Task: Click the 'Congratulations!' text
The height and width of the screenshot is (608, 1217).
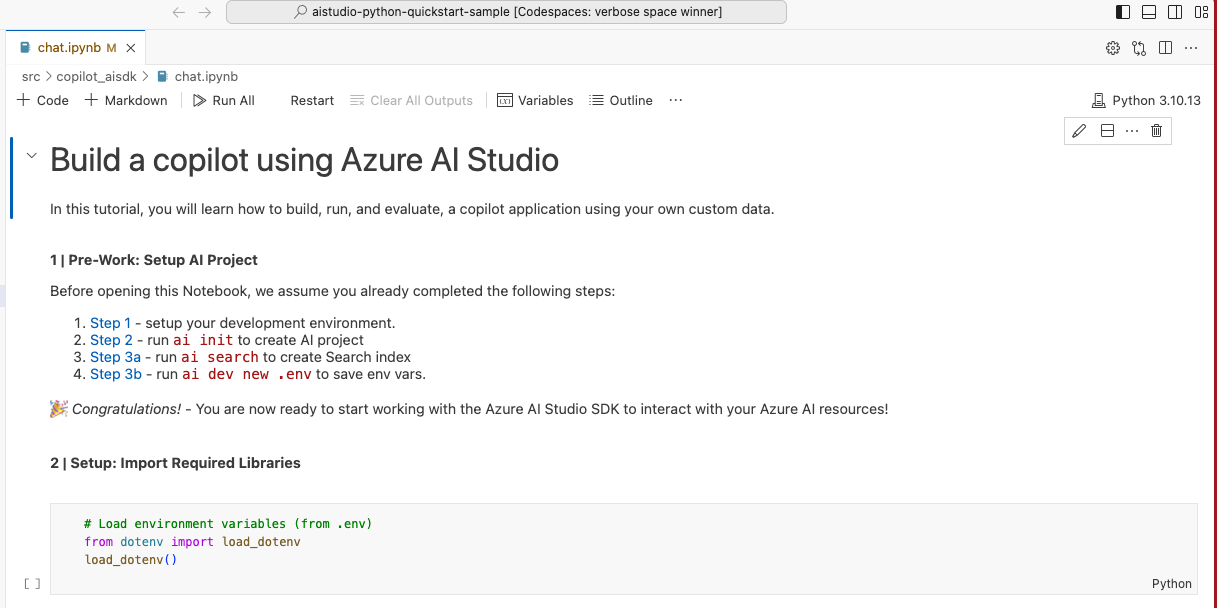Action: (x=127, y=409)
